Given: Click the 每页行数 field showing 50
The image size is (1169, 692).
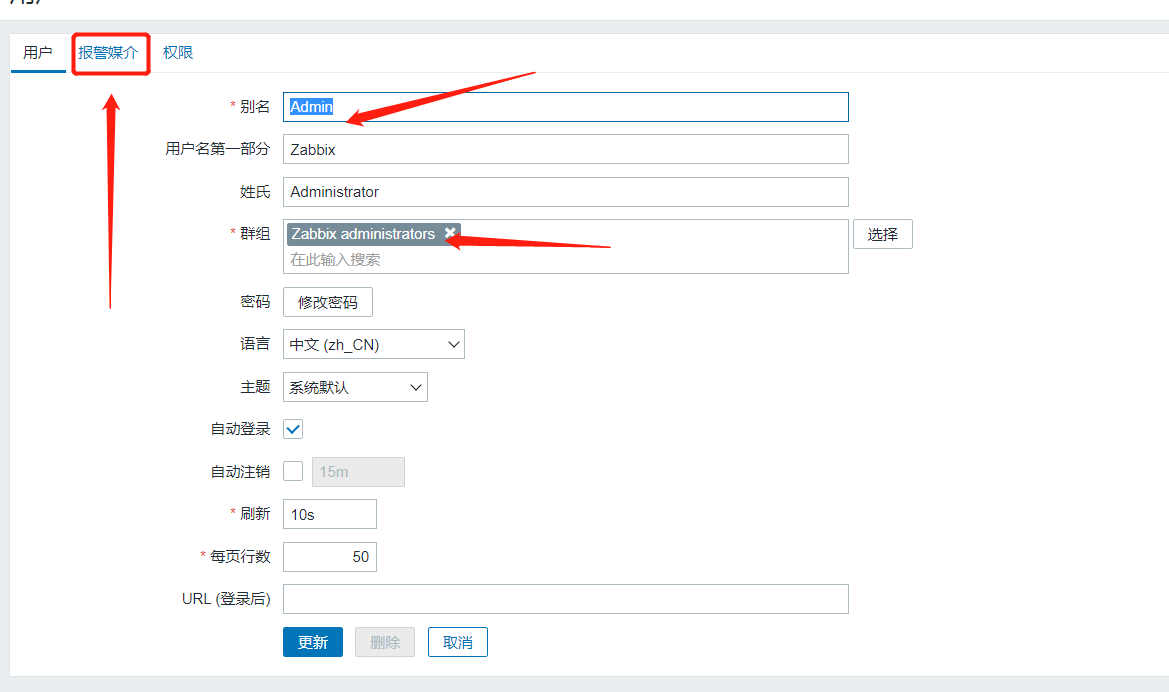Looking at the screenshot, I should coord(330,556).
